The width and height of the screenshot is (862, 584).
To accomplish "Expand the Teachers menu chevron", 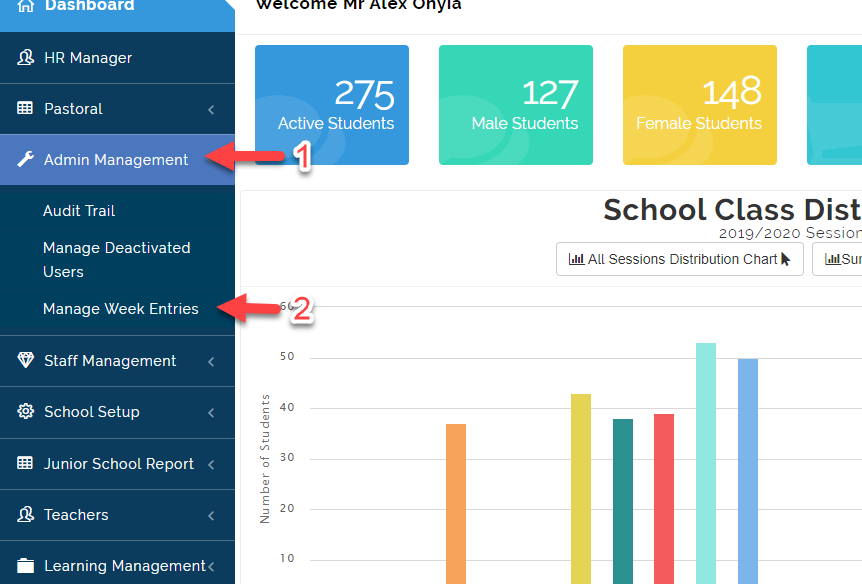I will pos(211,515).
